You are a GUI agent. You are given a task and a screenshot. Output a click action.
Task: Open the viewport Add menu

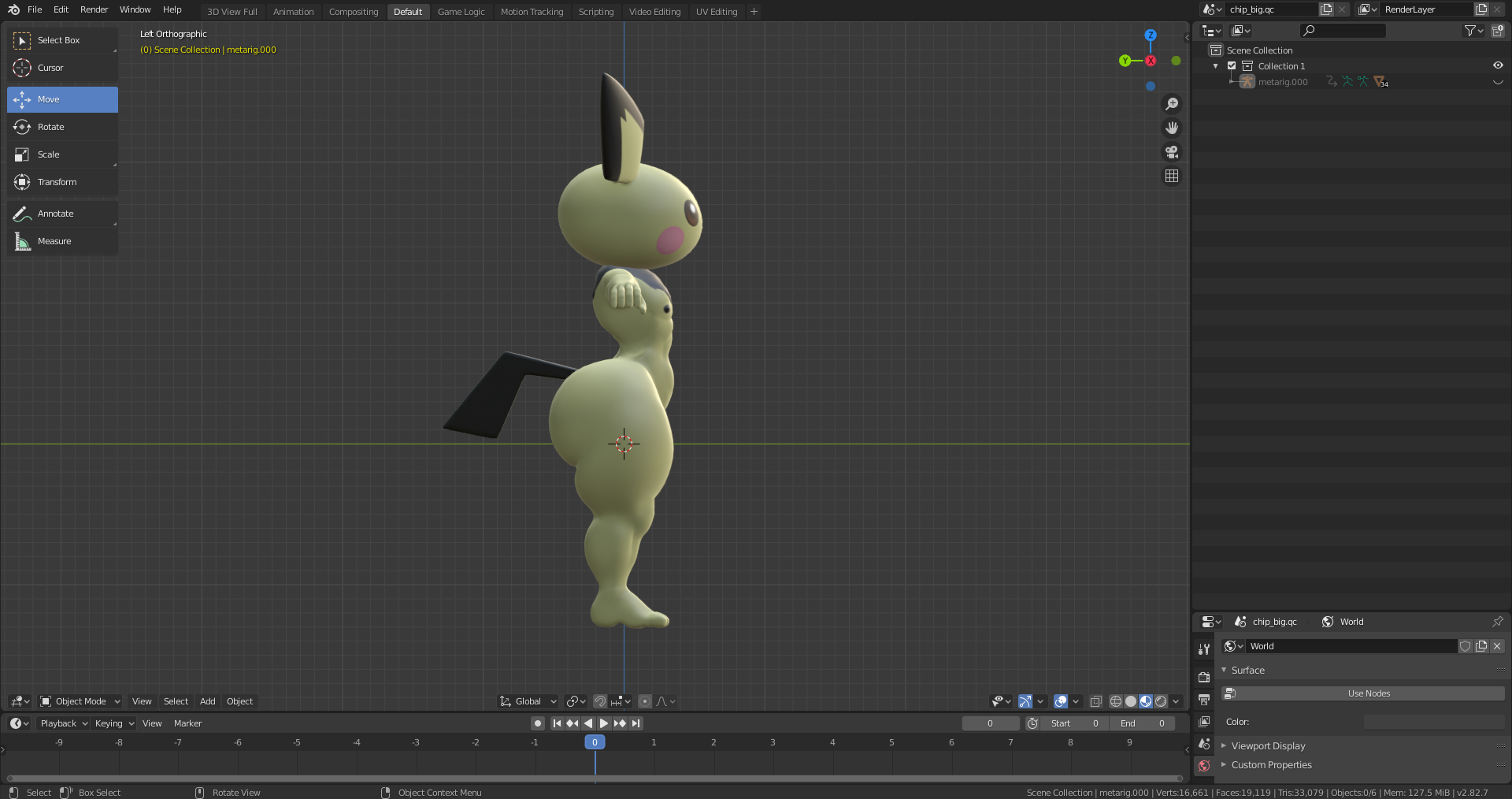tap(207, 701)
